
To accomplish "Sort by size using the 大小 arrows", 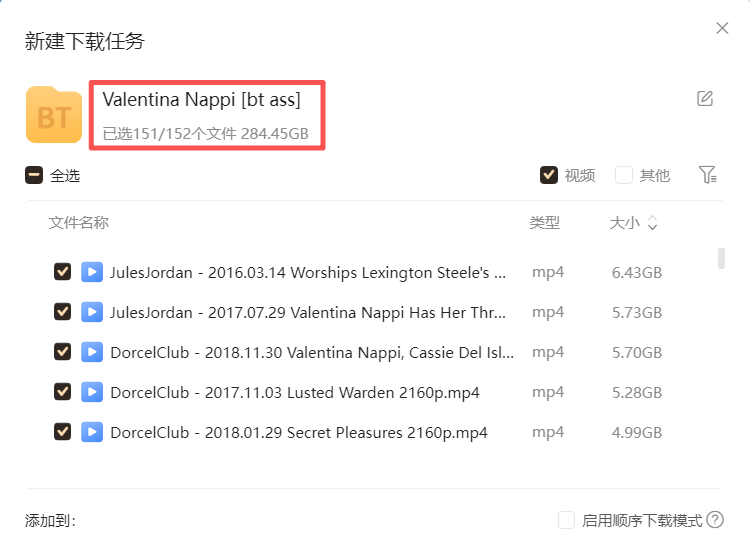I will 652,223.
